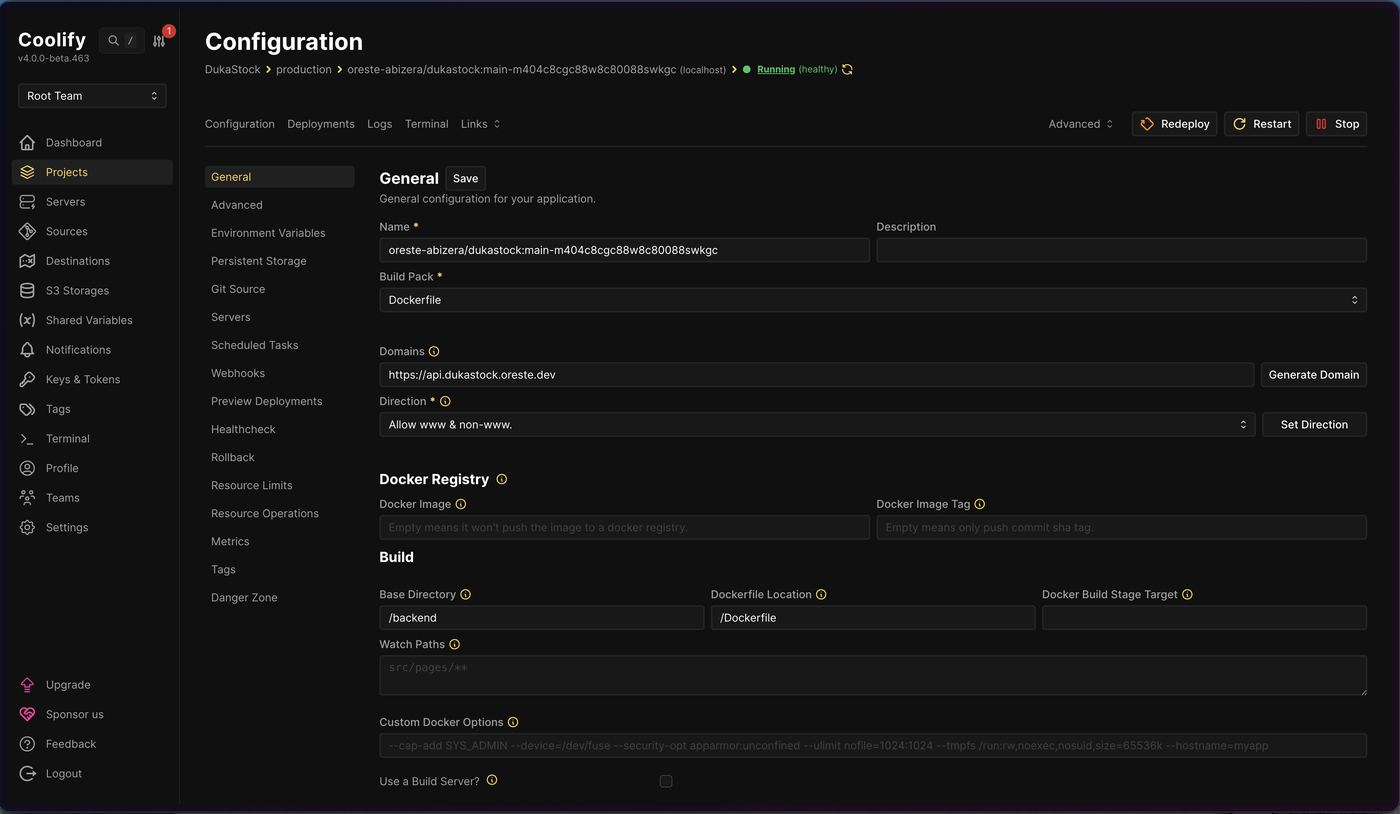Open Scheduled Tasks section
Image resolution: width=1400 pixels, height=814 pixels.
(x=255, y=345)
